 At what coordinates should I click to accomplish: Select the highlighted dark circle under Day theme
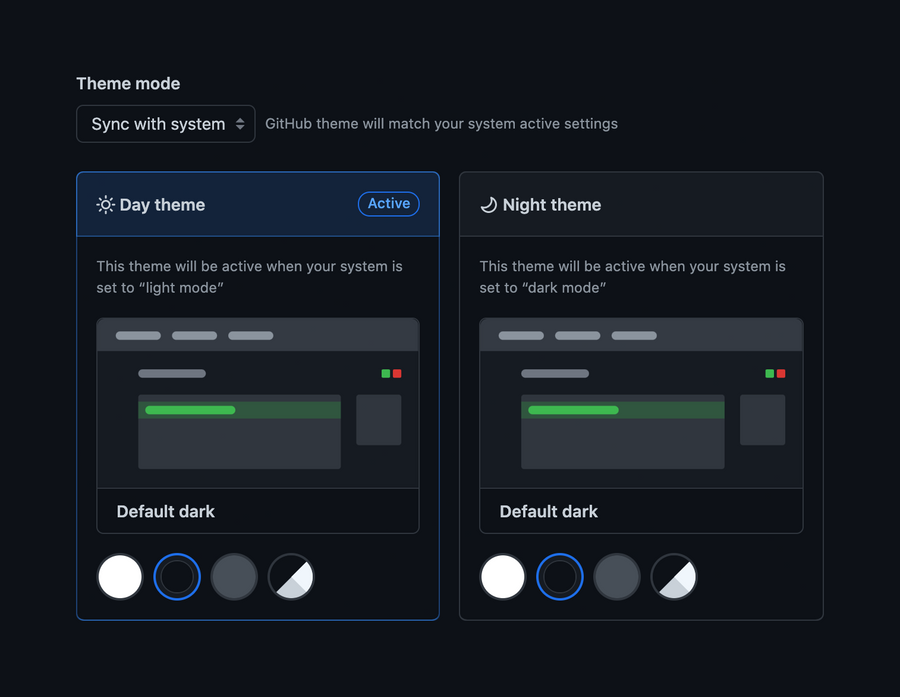[x=177, y=577]
